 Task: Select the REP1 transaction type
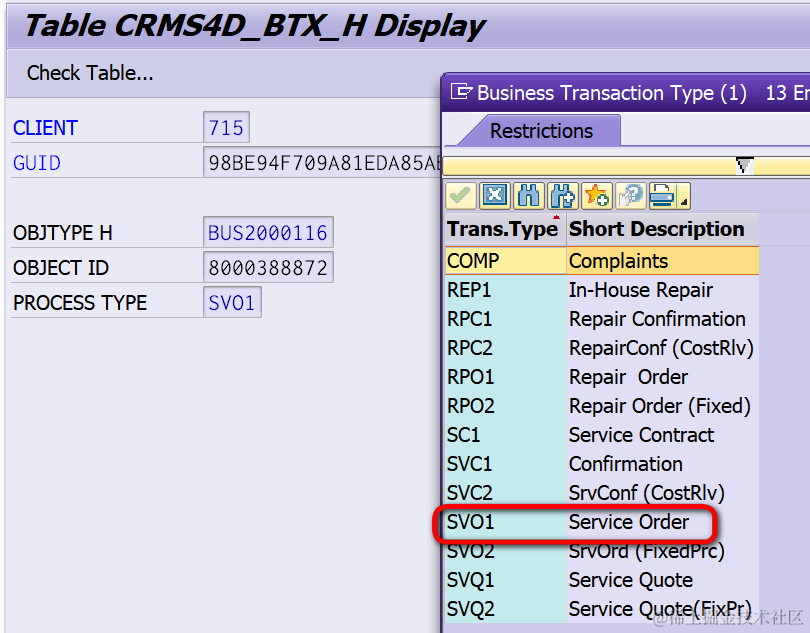coord(469,290)
